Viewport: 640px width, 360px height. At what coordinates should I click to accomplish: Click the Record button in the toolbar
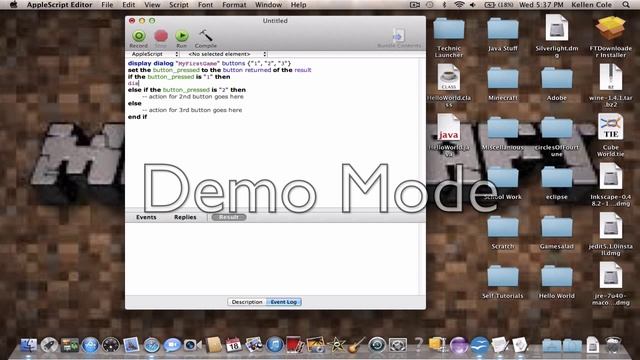(138, 39)
